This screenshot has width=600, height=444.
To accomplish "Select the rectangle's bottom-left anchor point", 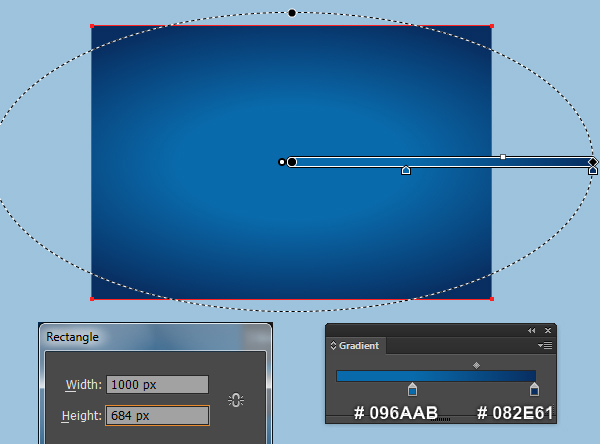I will coord(92,299).
